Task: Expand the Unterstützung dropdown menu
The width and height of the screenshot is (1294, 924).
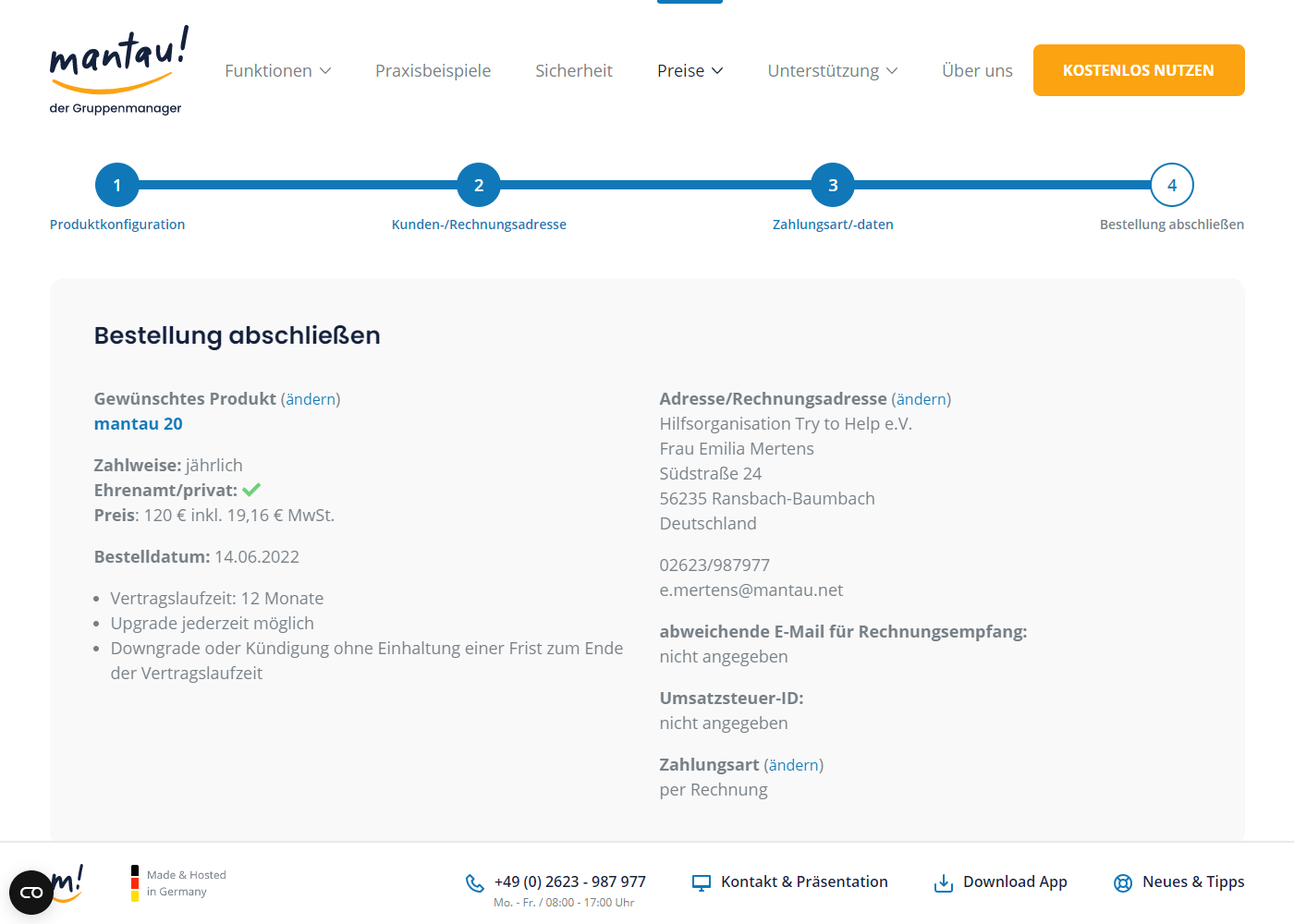Action: pos(833,70)
